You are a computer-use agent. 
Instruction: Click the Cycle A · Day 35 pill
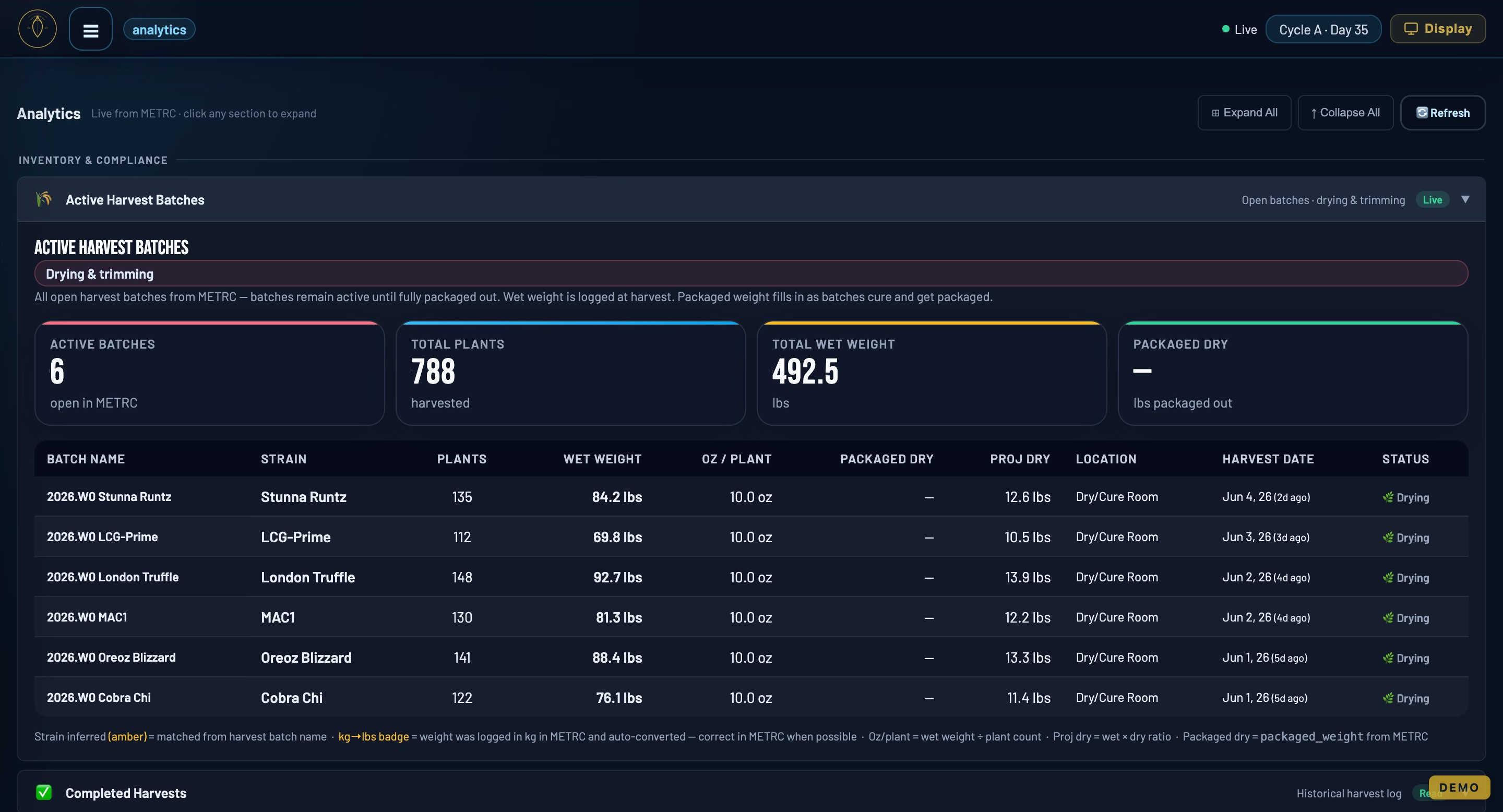tap(1323, 29)
